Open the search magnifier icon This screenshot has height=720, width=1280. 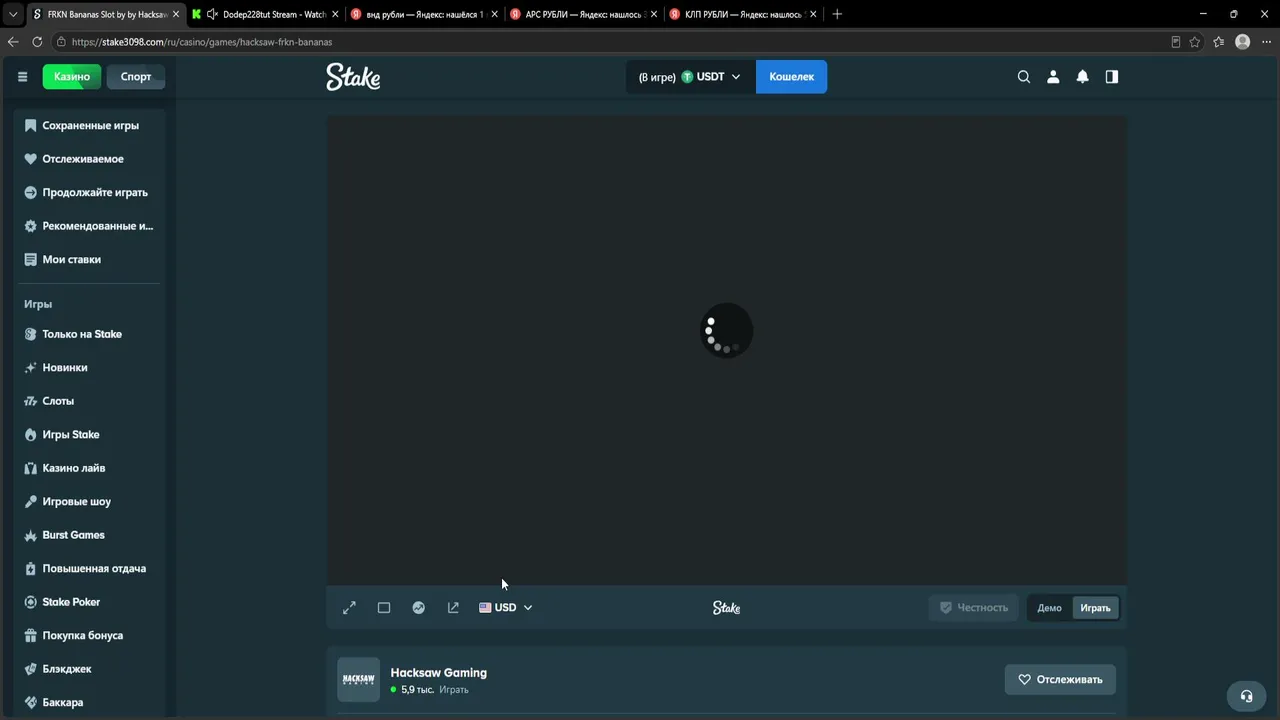point(1023,77)
